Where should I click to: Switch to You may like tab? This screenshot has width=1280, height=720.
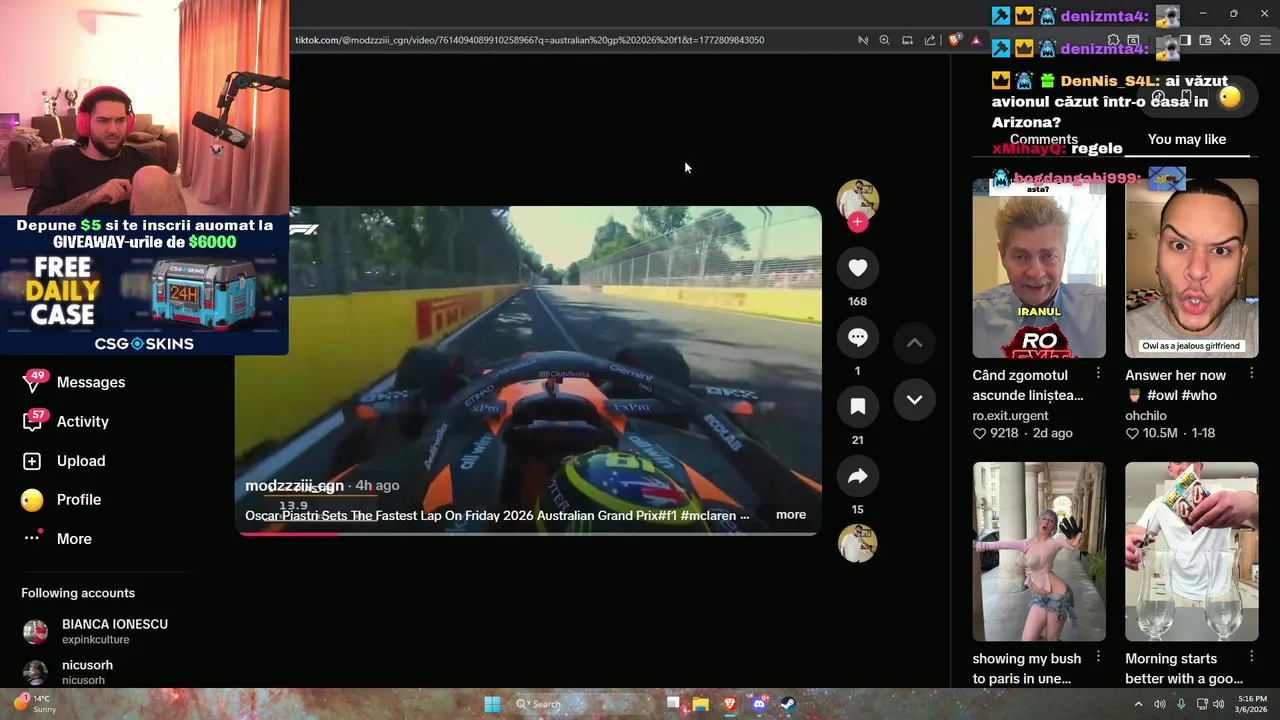click(1187, 140)
